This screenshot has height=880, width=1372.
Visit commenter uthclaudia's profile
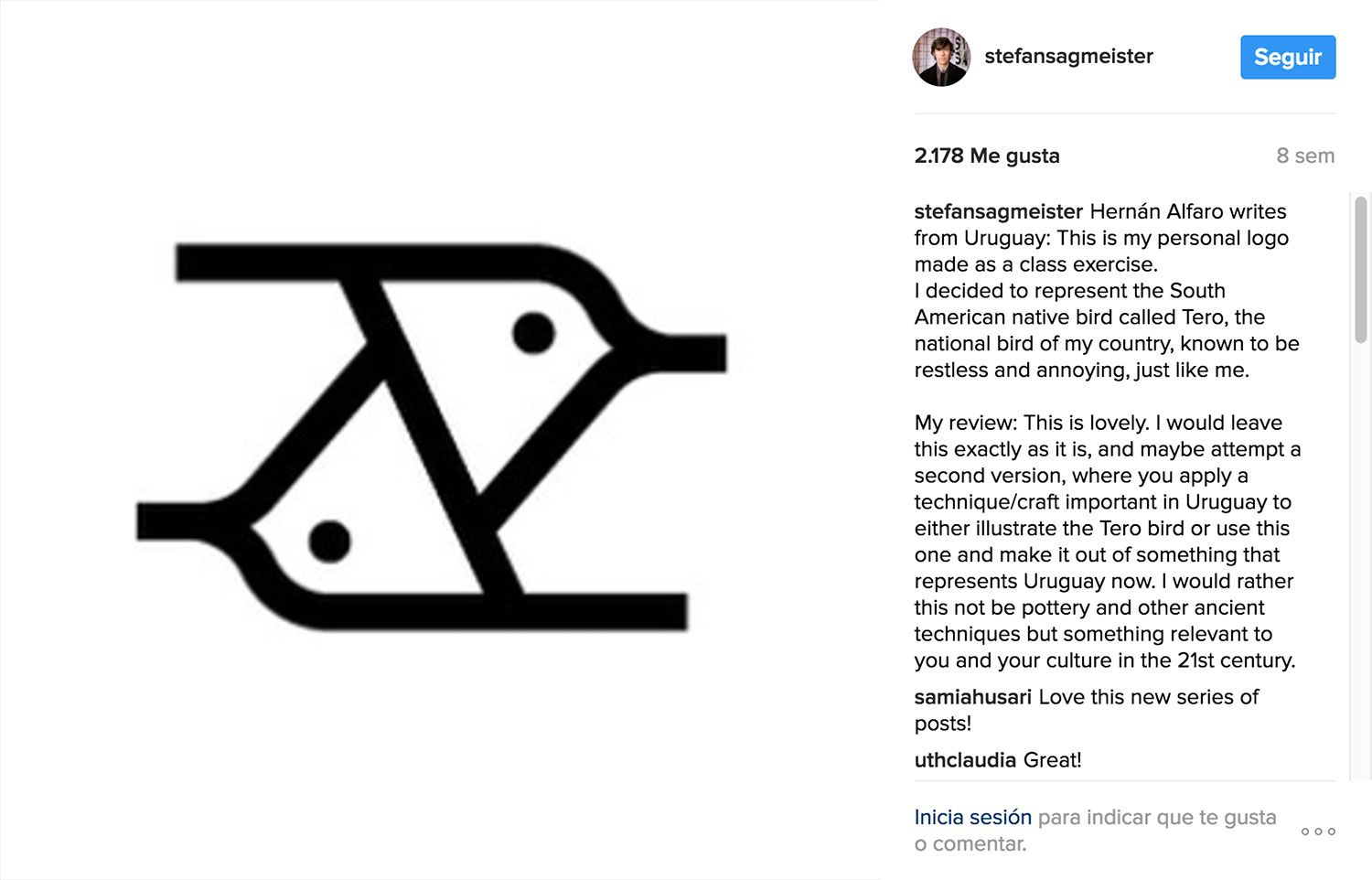pyautogui.click(x=965, y=760)
